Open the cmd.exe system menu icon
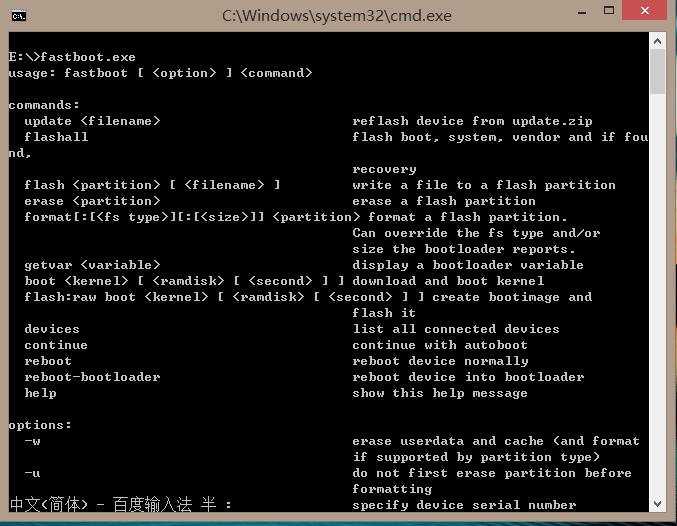 pos(18,15)
